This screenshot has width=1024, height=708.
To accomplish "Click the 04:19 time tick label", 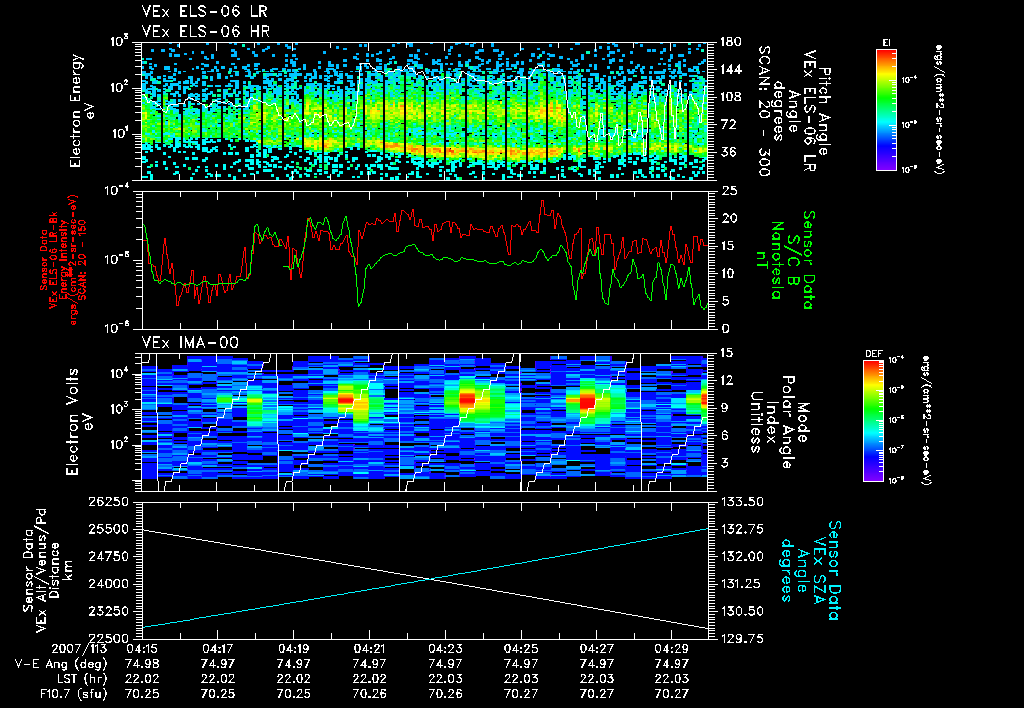I will [x=293, y=650].
